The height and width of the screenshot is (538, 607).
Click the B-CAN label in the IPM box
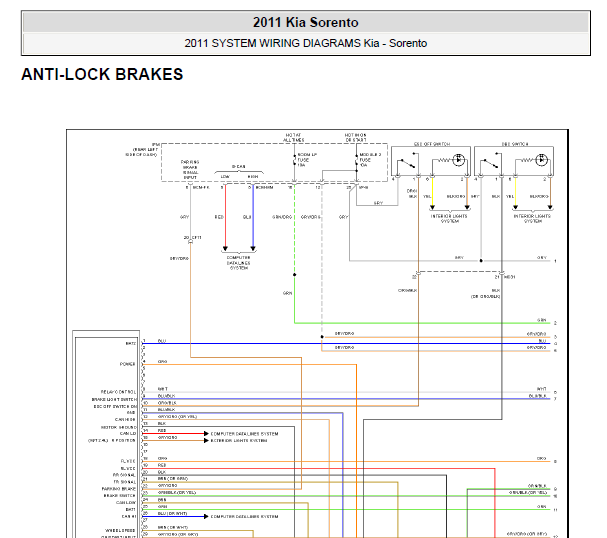coord(238,166)
